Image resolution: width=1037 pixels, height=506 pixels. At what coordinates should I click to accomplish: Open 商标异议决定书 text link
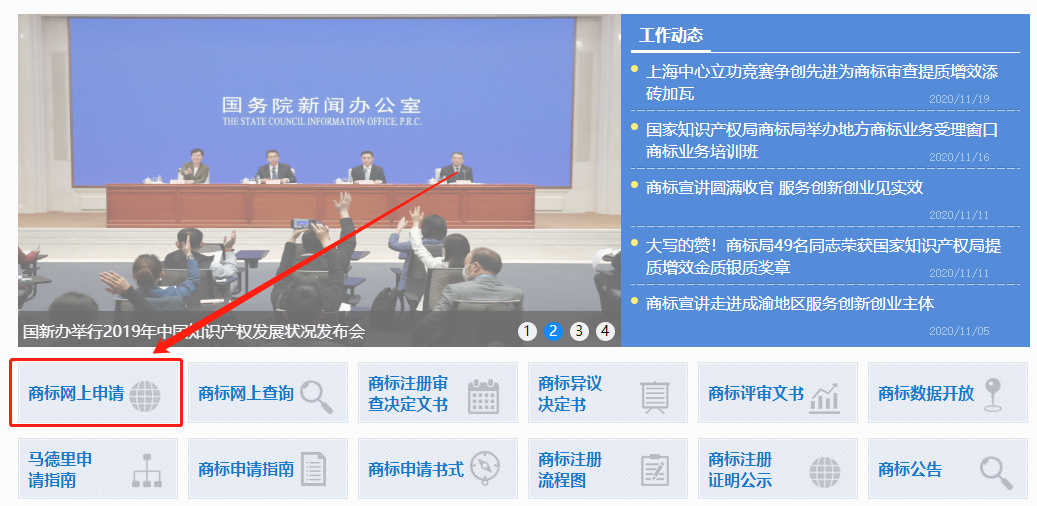pyautogui.click(x=570, y=394)
